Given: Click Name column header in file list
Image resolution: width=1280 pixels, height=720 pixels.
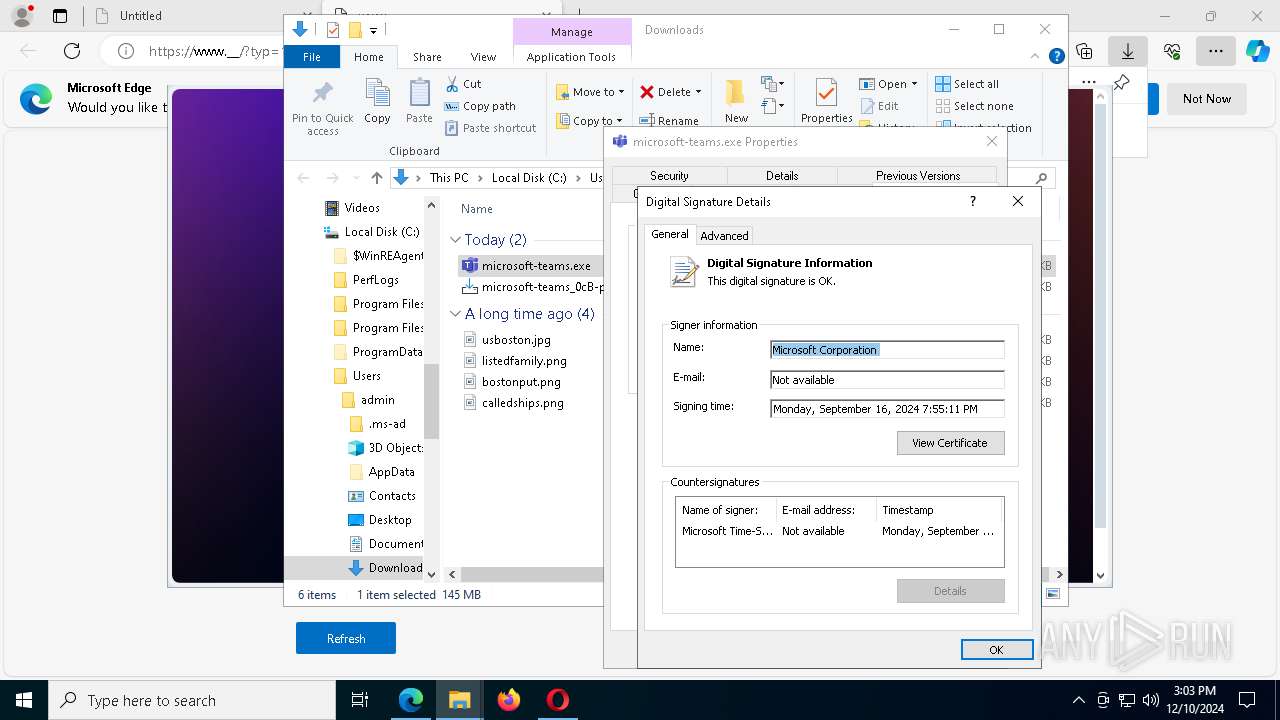Looking at the screenshot, I should (477, 209).
